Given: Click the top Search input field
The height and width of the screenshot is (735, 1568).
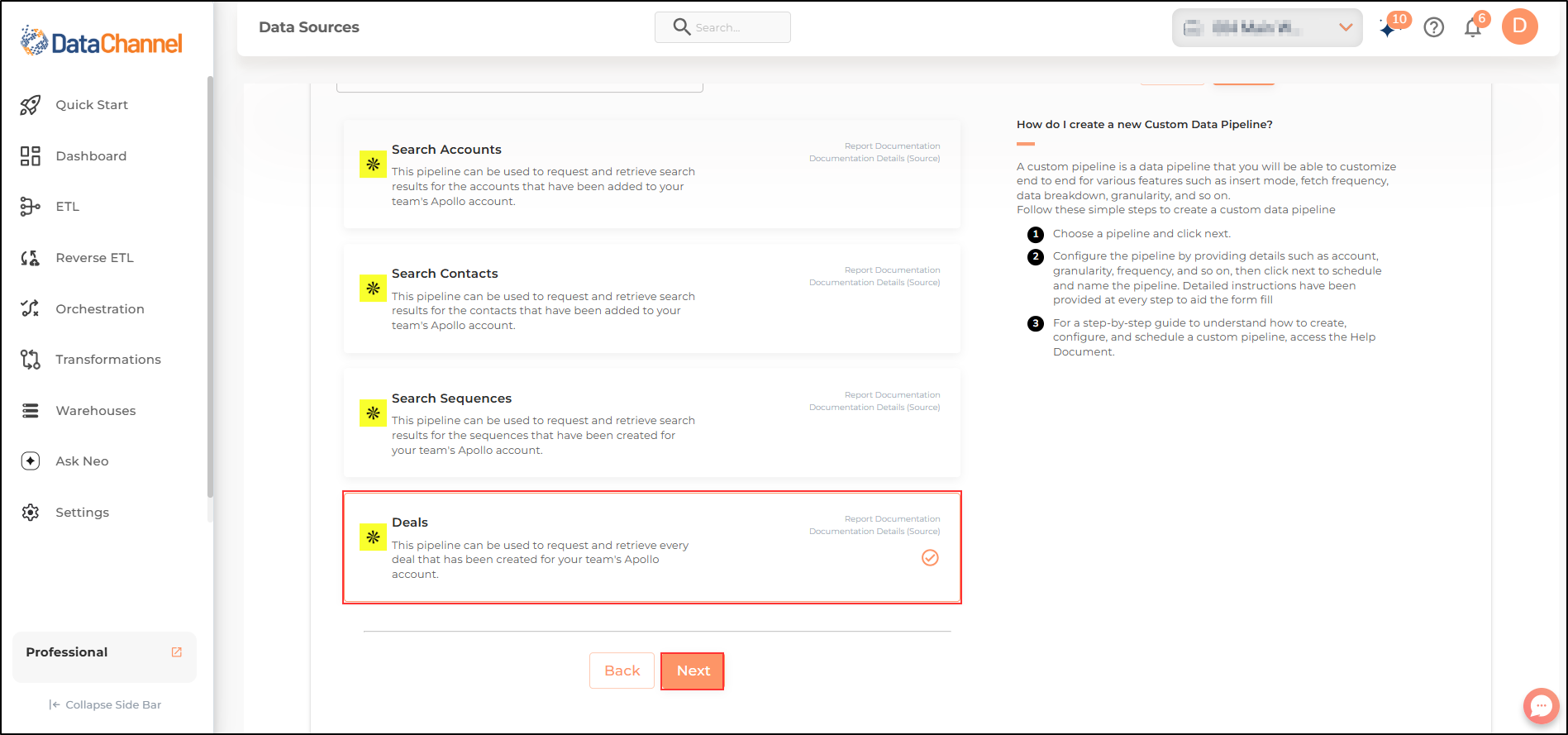Looking at the screenshot, I should pyautogui.click(x=722, y=27).
